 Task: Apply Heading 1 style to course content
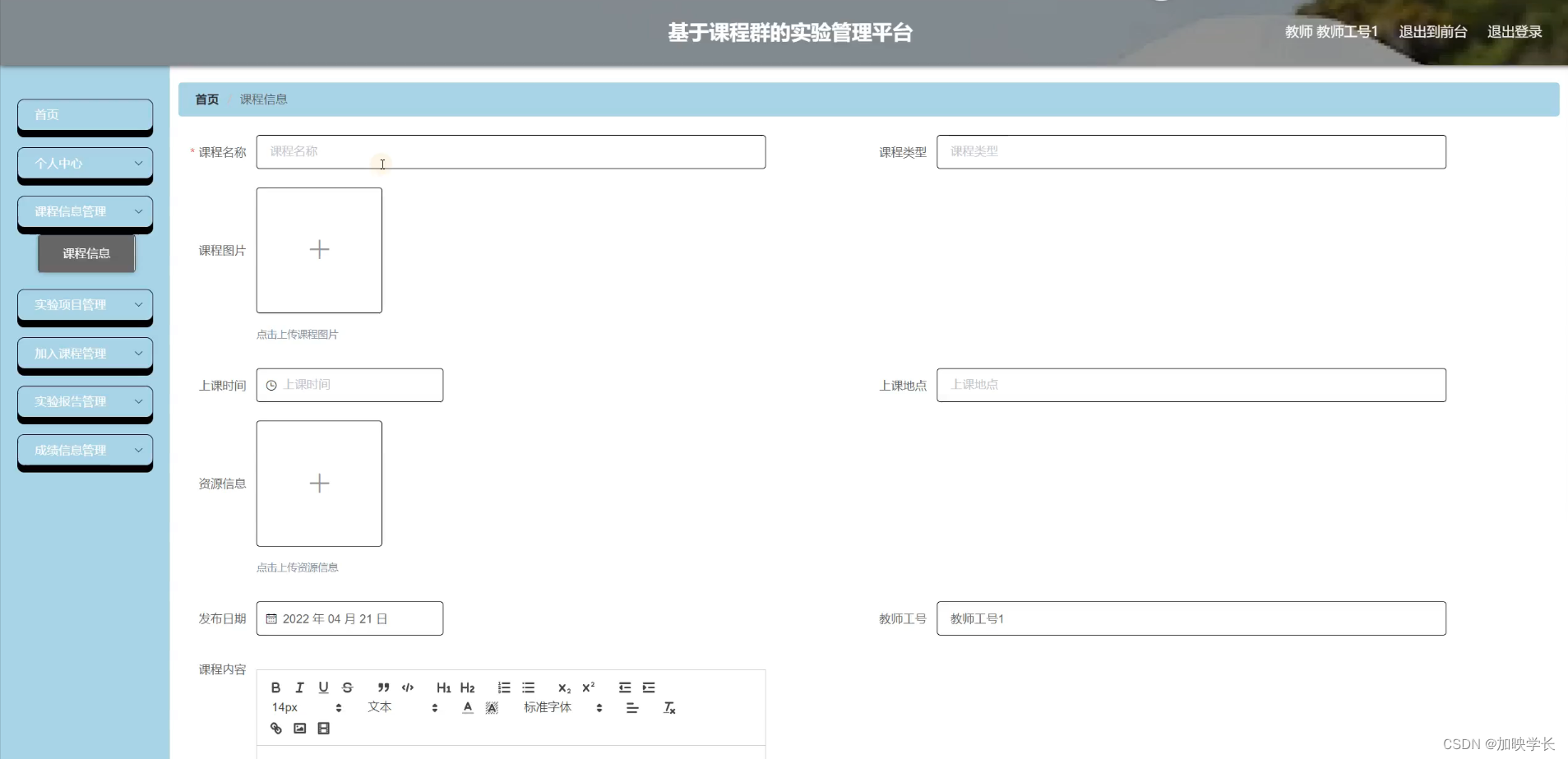coord(443,687)
